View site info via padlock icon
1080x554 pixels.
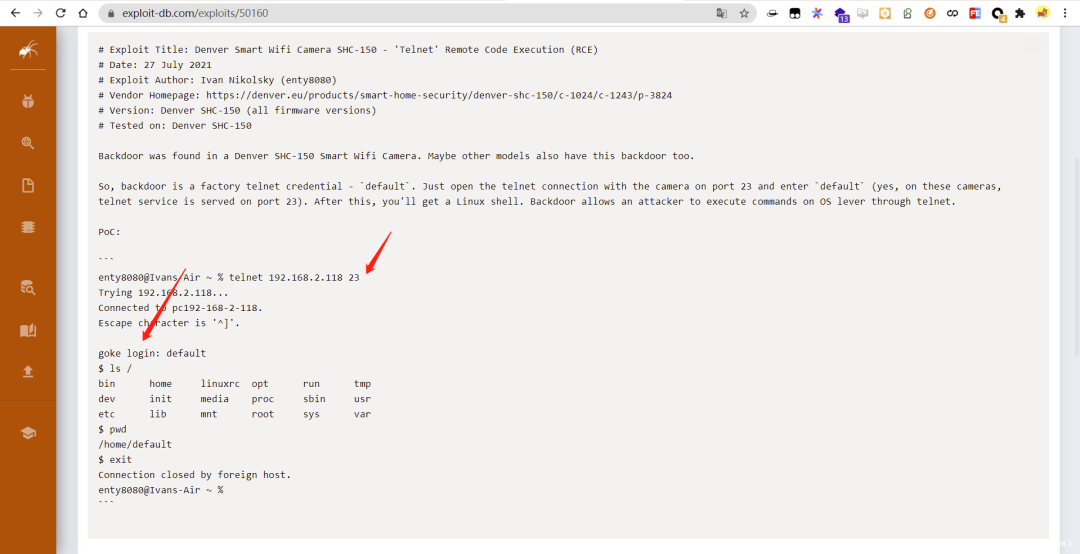(x=110, y=13)
